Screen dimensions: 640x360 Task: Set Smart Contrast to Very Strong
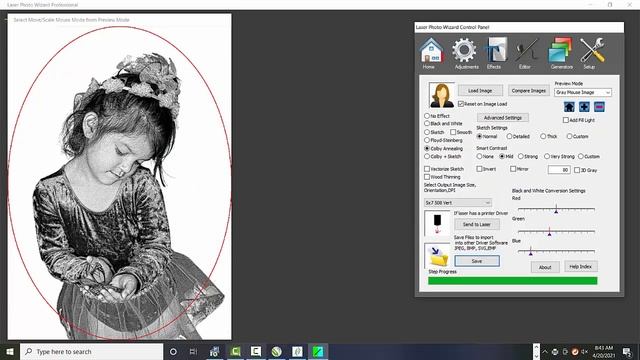click(x=547, y=156)
